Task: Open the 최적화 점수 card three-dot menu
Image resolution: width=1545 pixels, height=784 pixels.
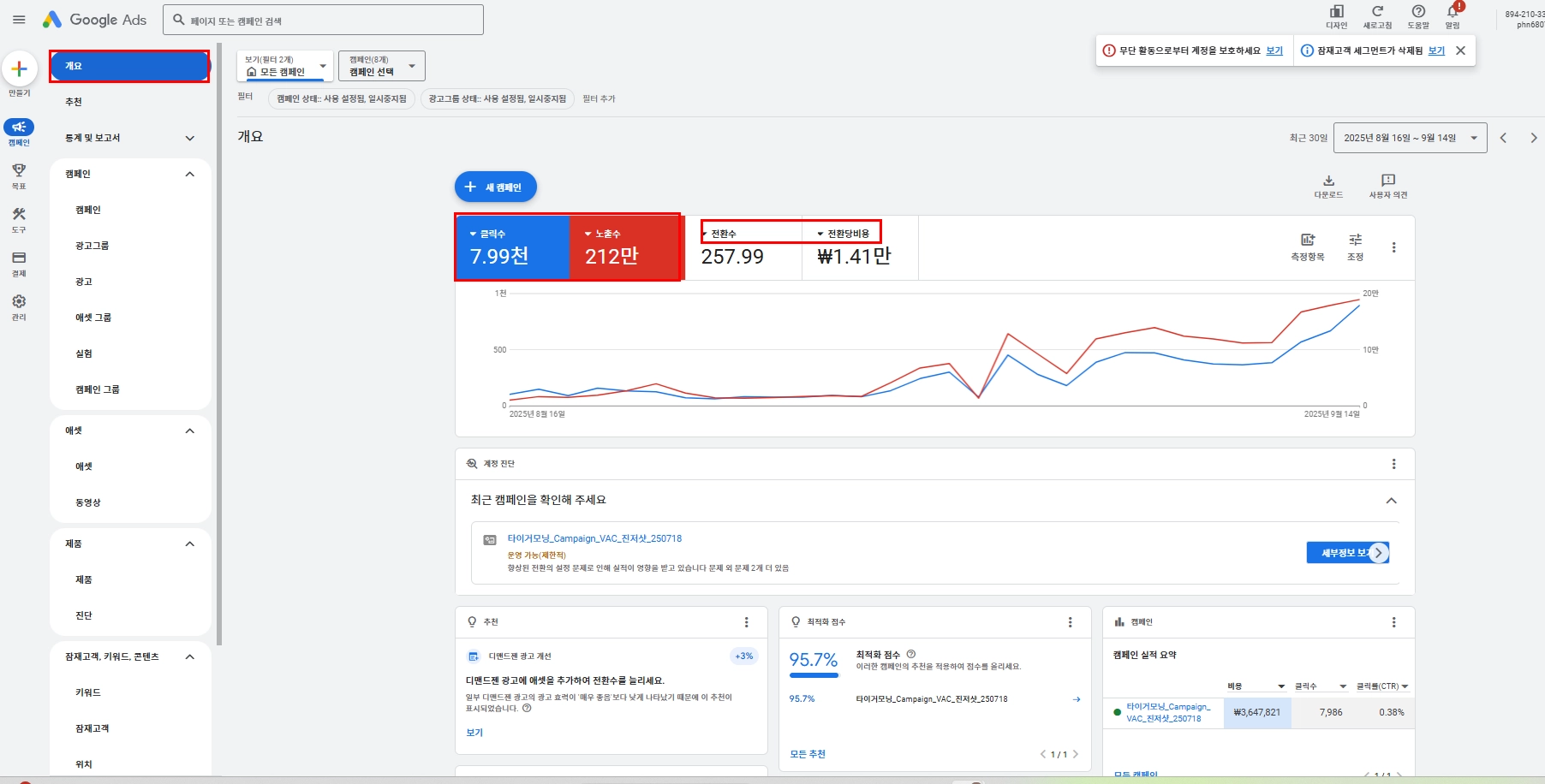Action: [x=1071, y=622]
